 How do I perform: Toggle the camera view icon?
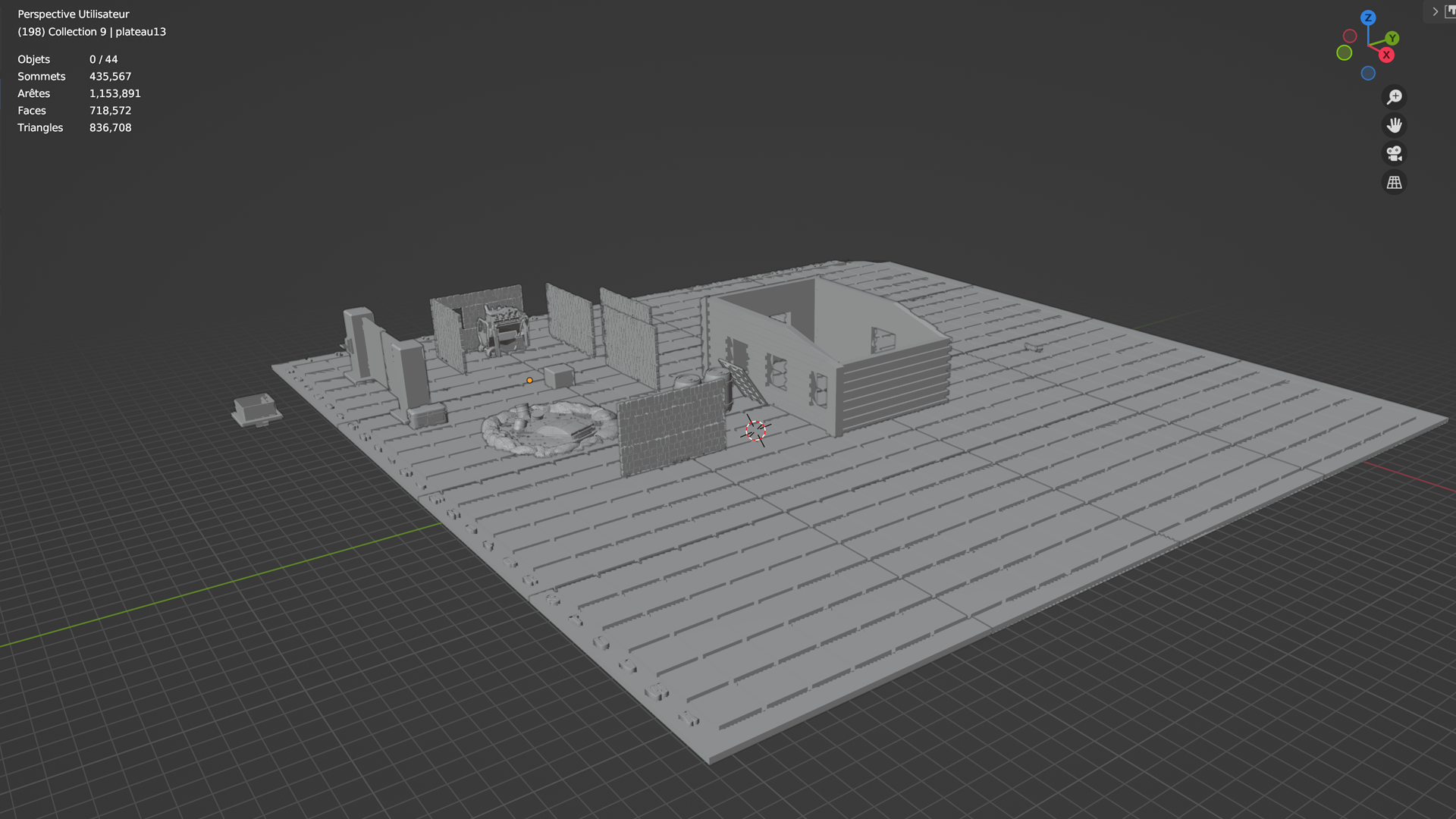1394,154
